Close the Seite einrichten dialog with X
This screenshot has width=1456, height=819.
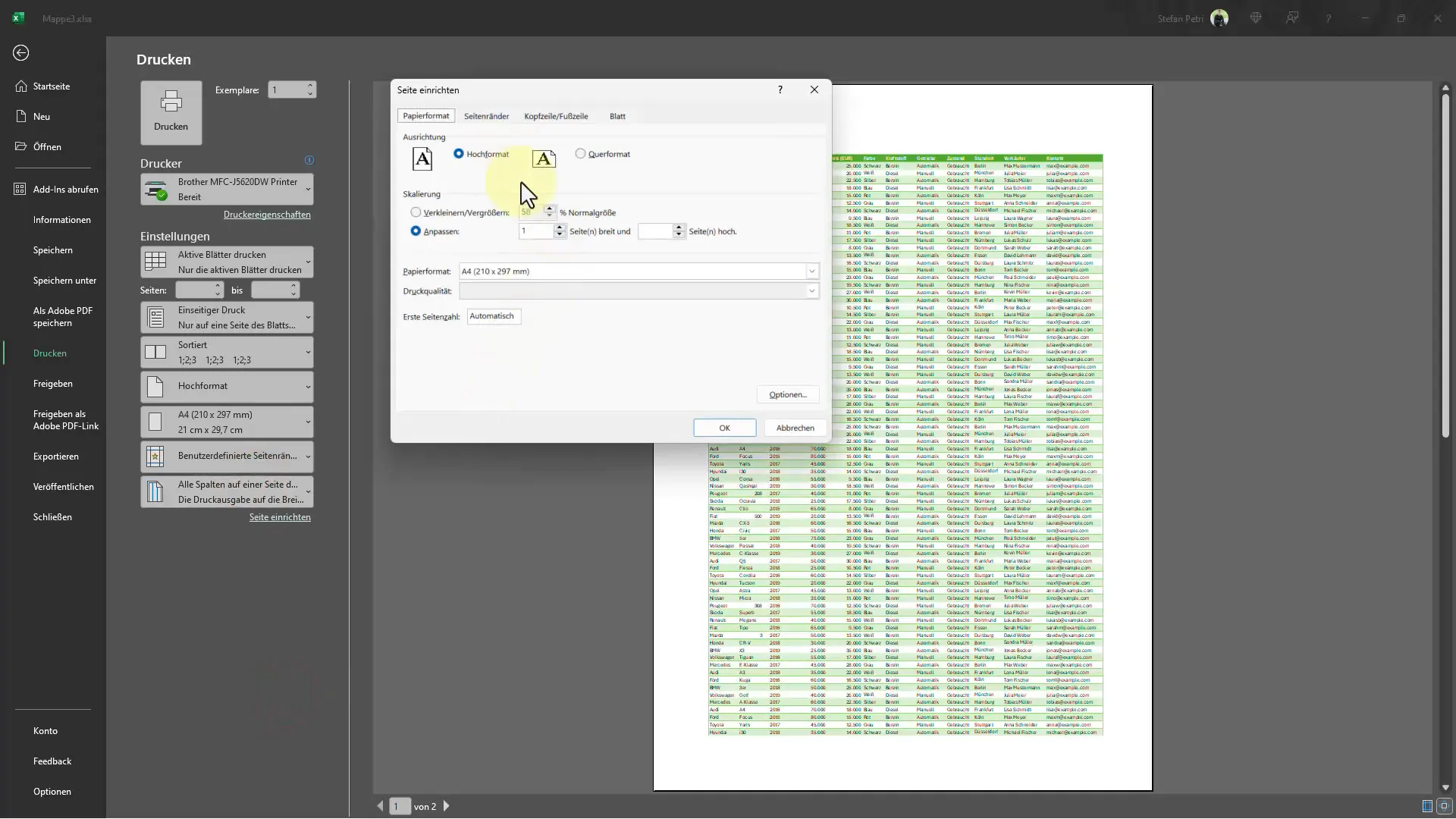click(814, 90)
